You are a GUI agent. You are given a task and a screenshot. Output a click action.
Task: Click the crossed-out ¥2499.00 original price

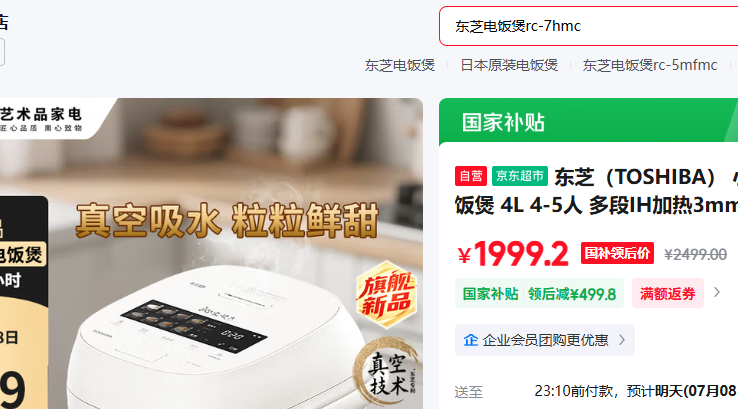[696, 255]
